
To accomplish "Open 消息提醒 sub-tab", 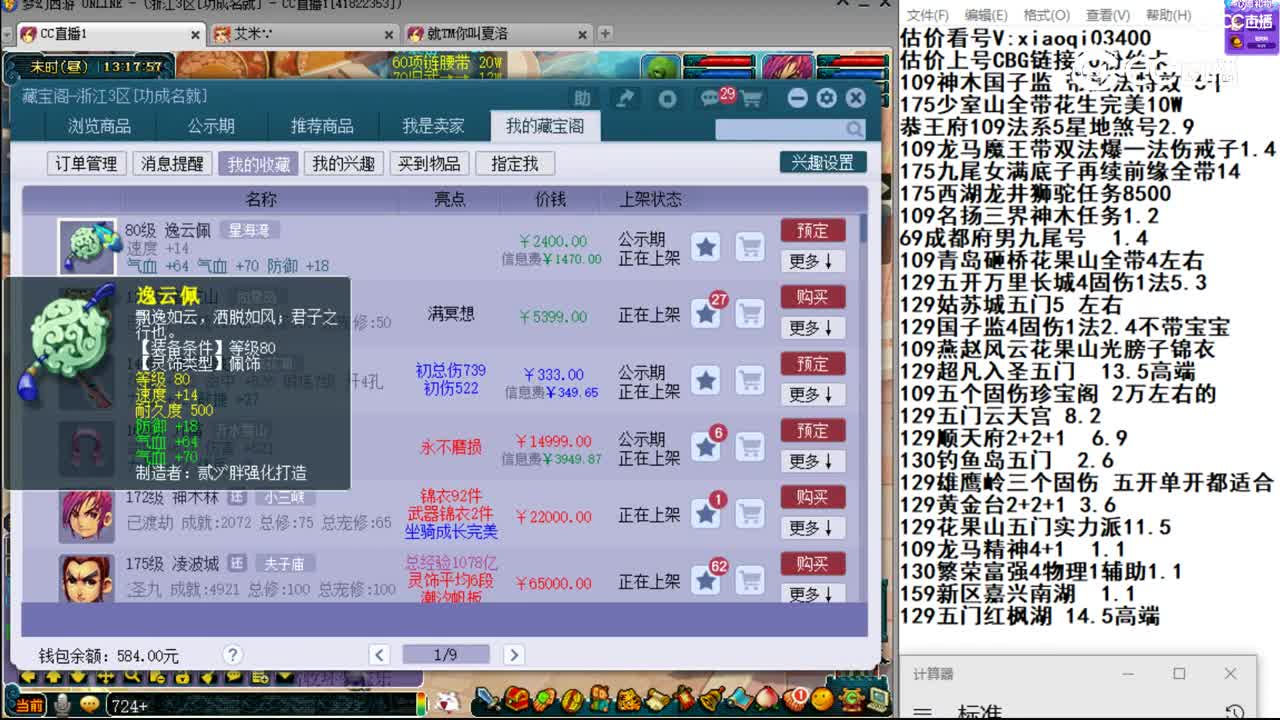I will click(172, 163).
